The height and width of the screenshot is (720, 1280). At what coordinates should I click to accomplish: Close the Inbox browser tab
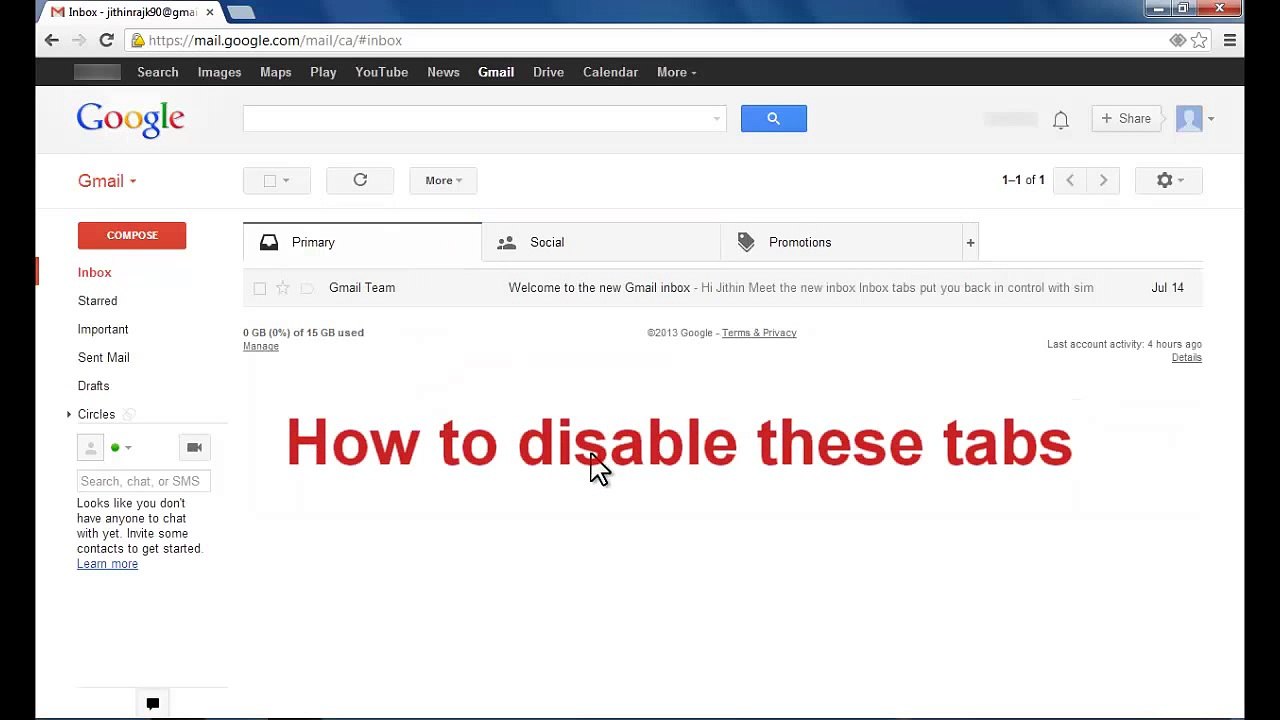tap(210, 12)
